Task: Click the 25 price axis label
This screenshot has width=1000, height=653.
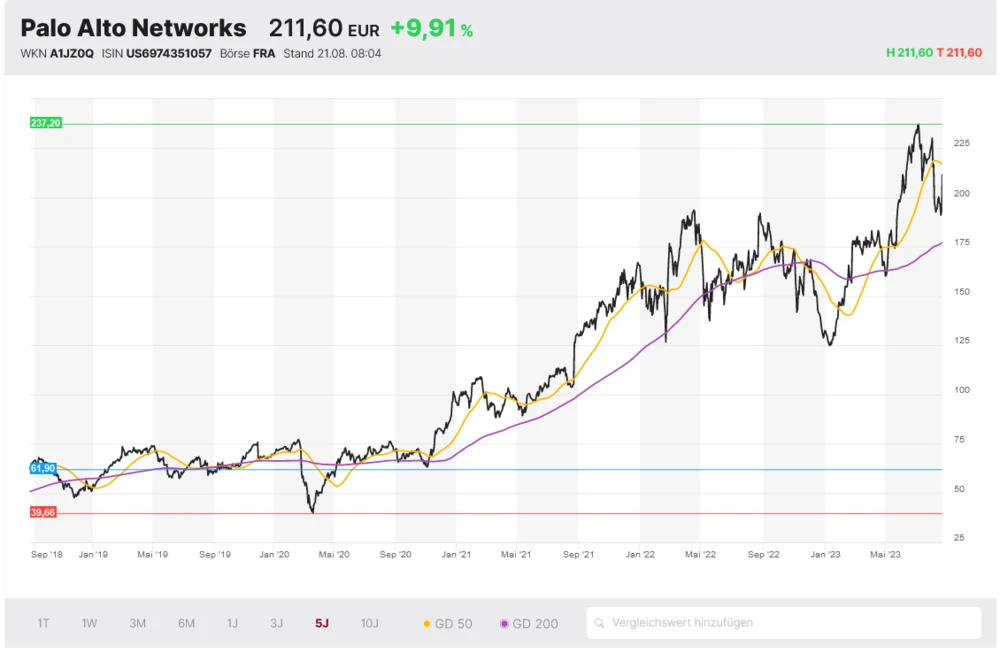Action: point(959,538)
